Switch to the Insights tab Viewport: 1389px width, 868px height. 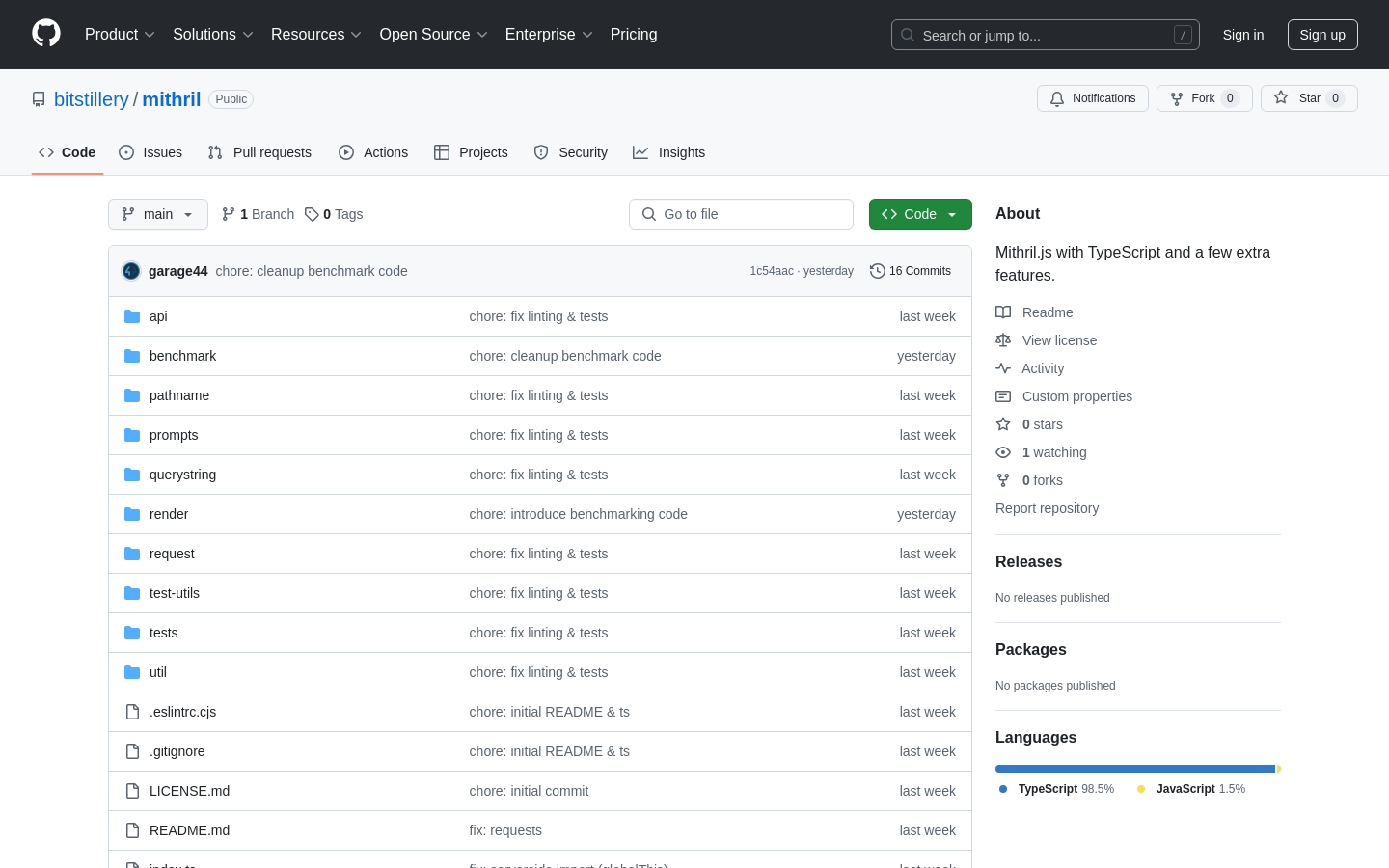coord(669,152)
